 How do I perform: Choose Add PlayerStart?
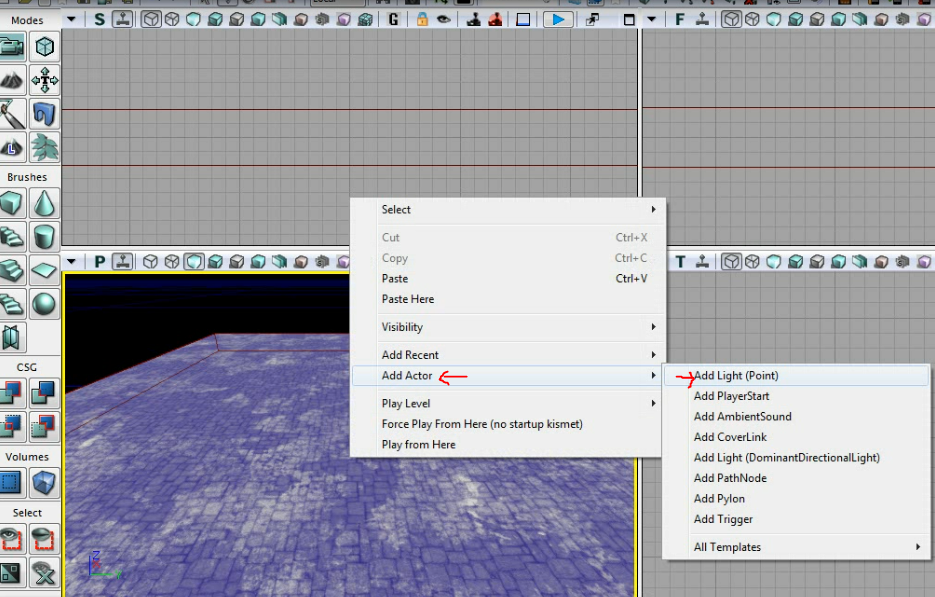[x=796, y=396]
